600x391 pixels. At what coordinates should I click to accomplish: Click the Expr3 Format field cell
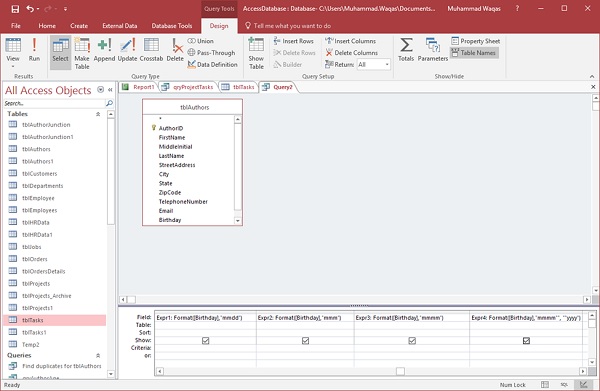412,318
